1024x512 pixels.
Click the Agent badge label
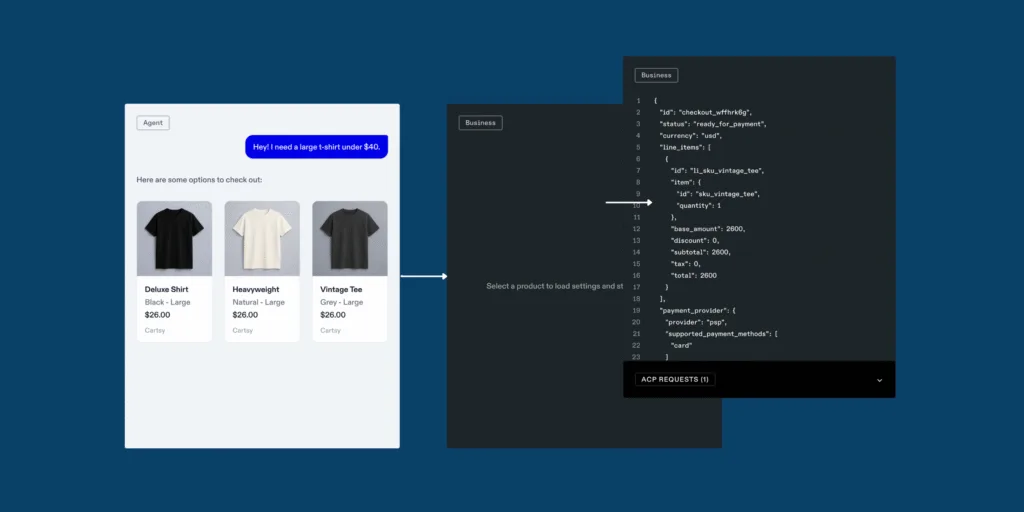pyautogui.click(x=153, y=123)
